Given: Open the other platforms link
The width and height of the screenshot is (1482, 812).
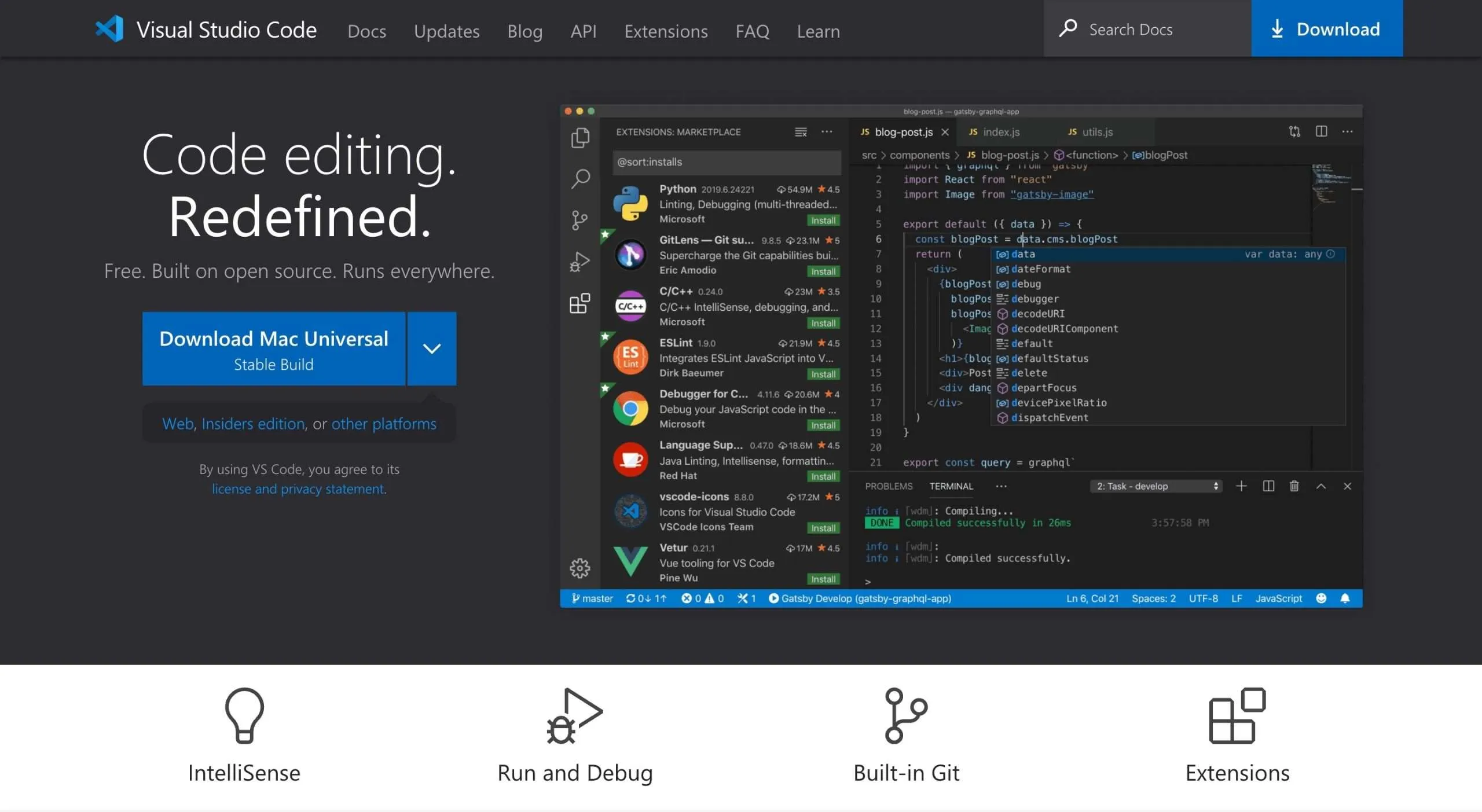Looking at the screenshot, I should 384,424.
